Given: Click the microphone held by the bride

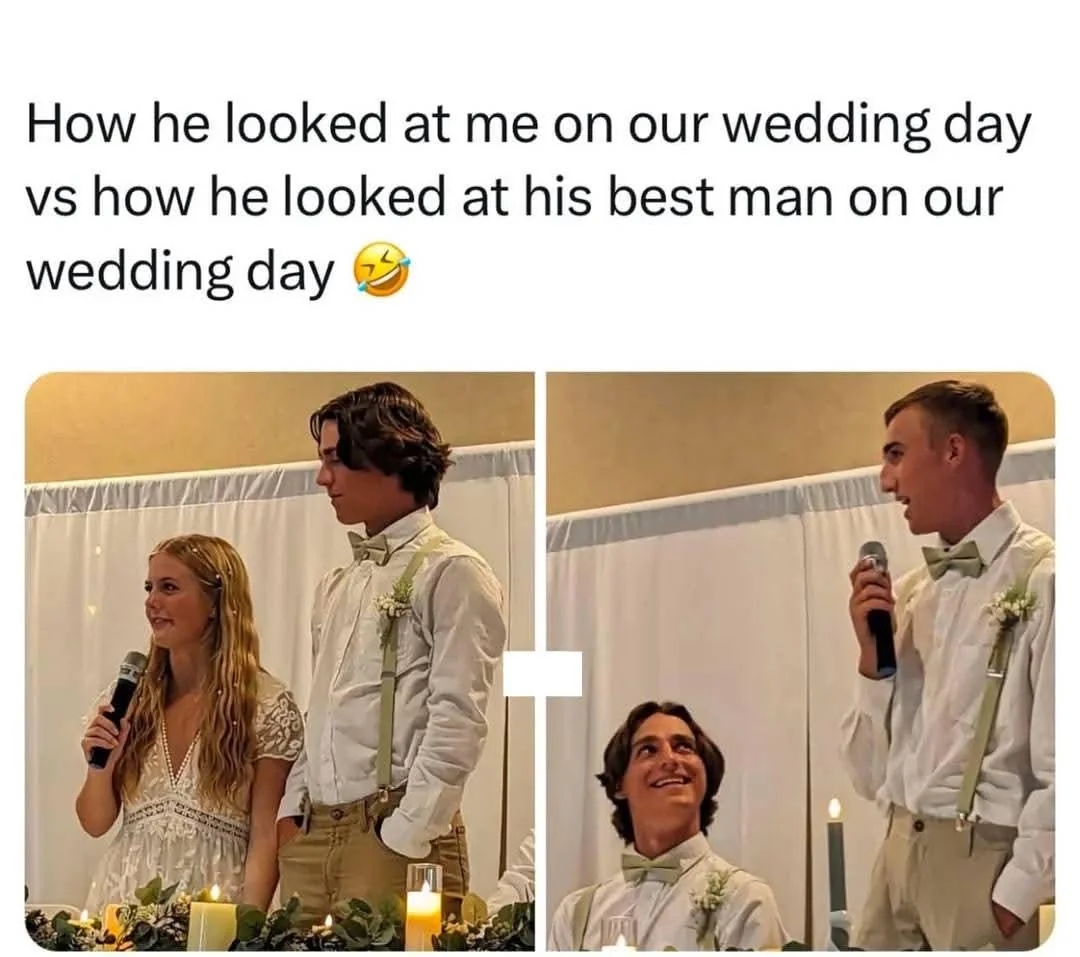Looking at the screenshot, I should [x=118, y=709].
